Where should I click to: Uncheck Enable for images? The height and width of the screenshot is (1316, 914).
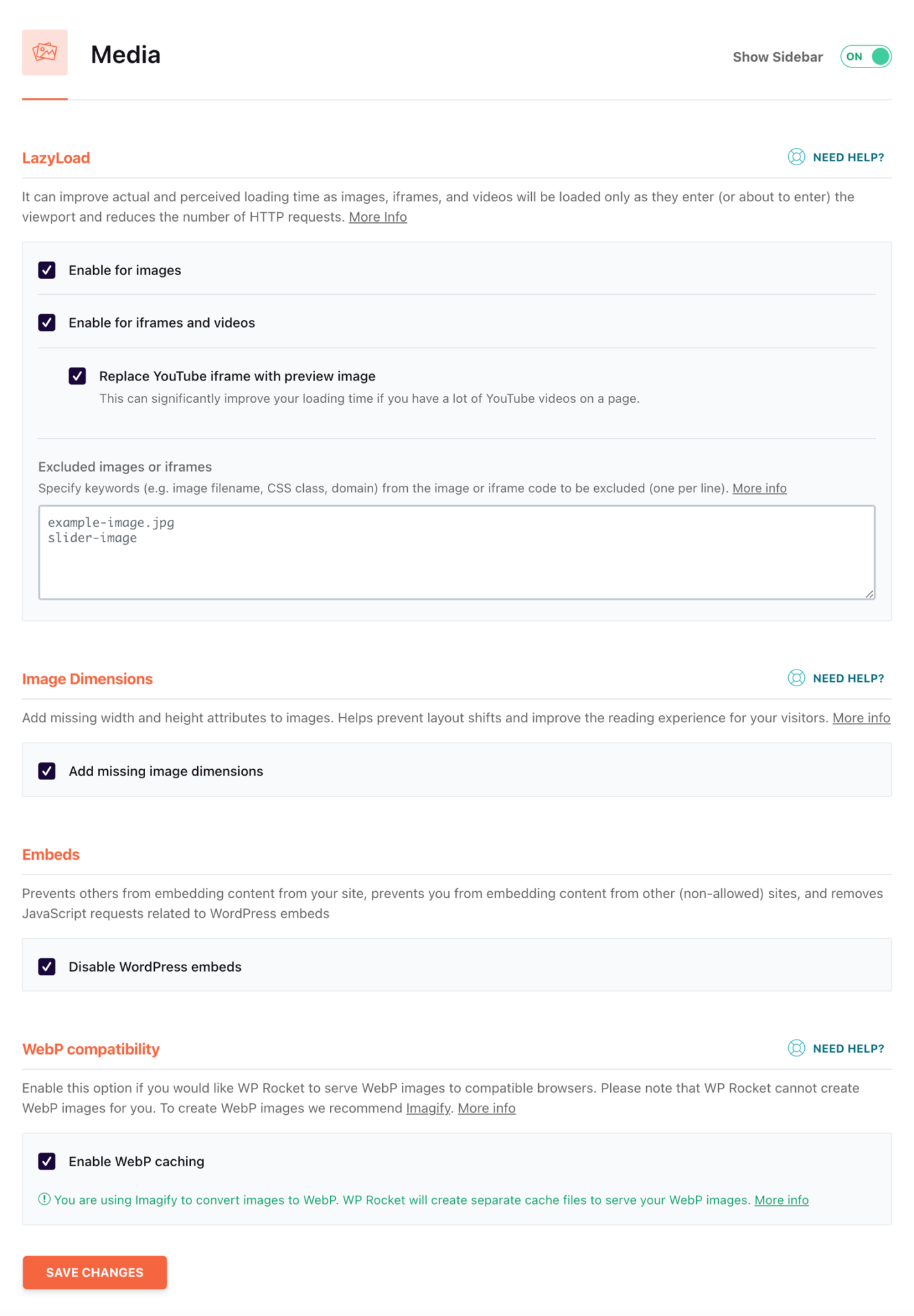[x=46, y=270]
